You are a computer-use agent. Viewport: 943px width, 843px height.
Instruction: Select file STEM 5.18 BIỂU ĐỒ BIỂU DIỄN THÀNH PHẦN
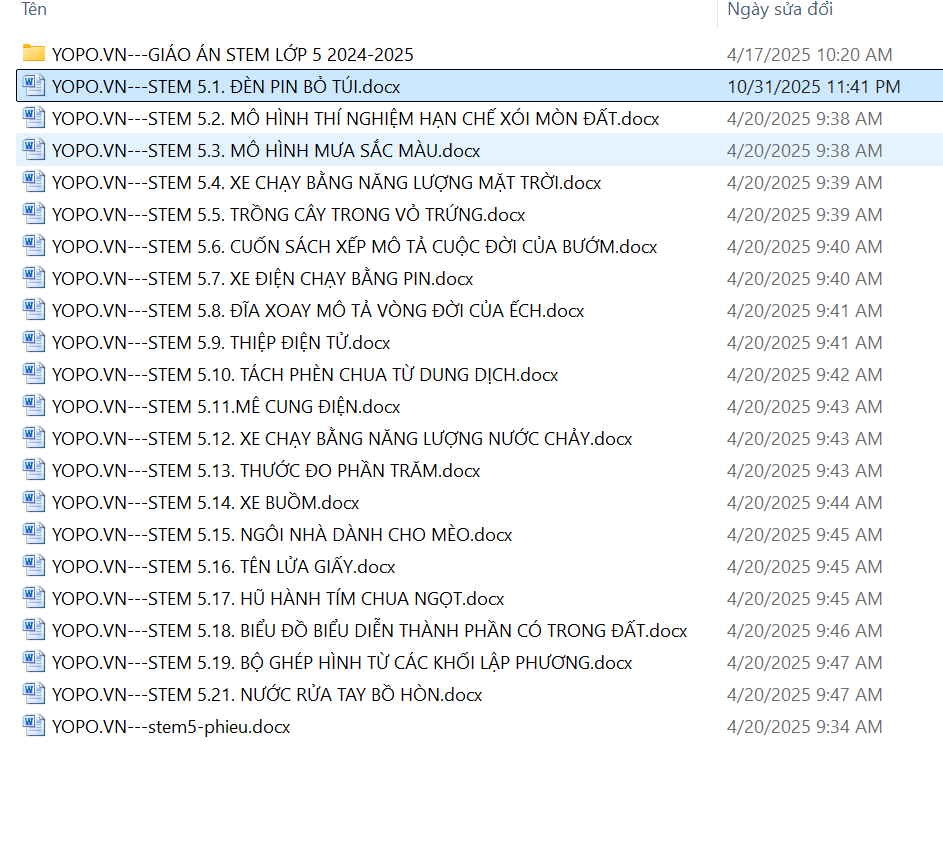coord(369,631)
